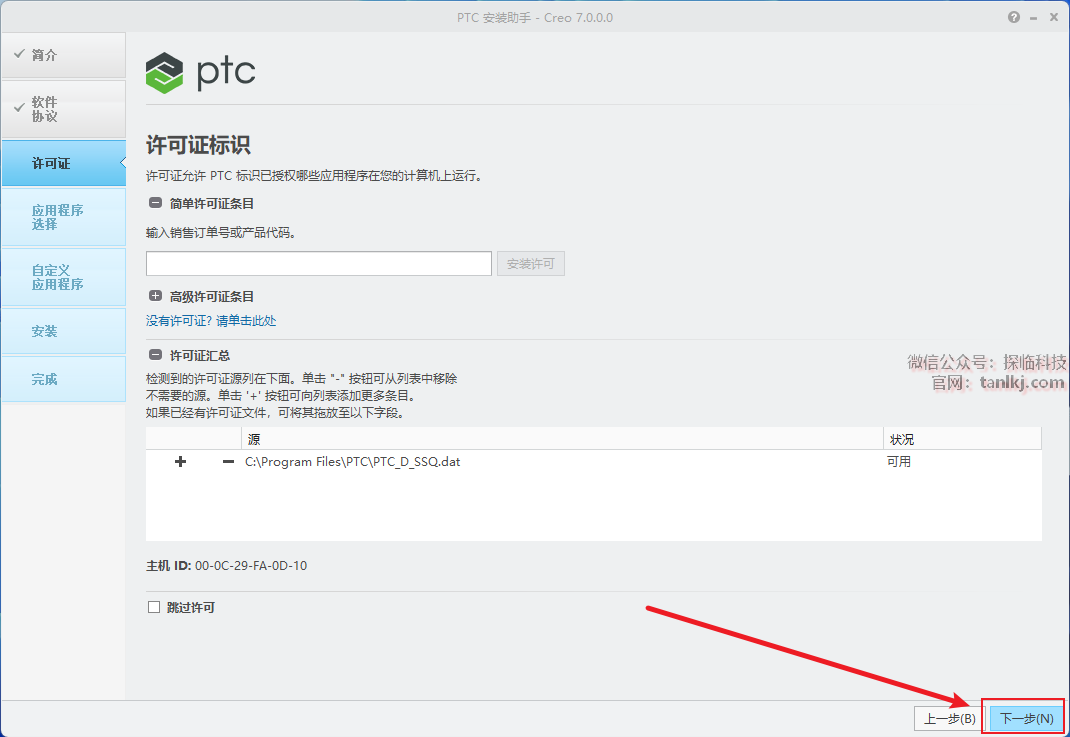The height and width of the screenshot is (737, 1070).
Task: Close the PTC installer window
Action: pos(1054,18)
